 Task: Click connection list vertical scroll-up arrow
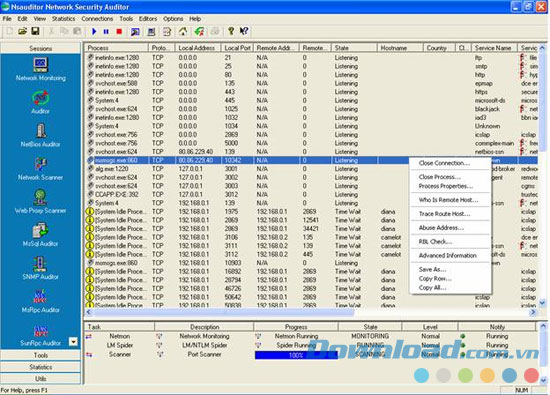pos(543,47)
